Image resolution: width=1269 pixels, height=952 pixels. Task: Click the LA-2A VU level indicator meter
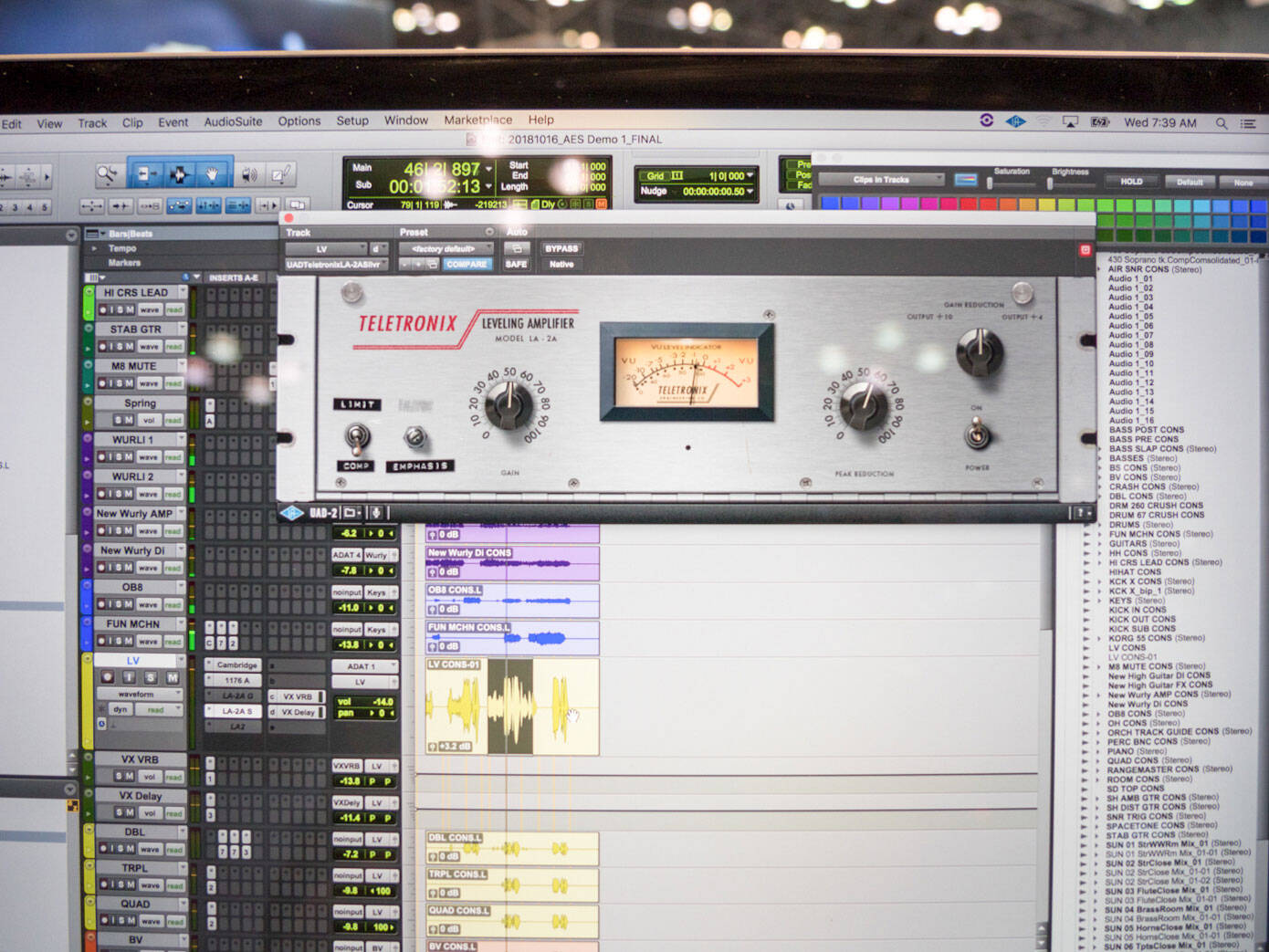point(687,371)
